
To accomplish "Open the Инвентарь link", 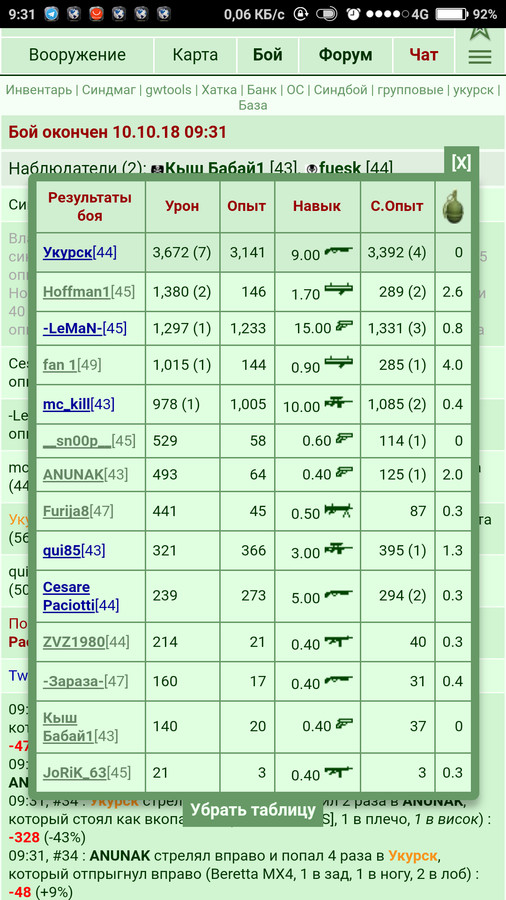I will click(x=39, y=90).
